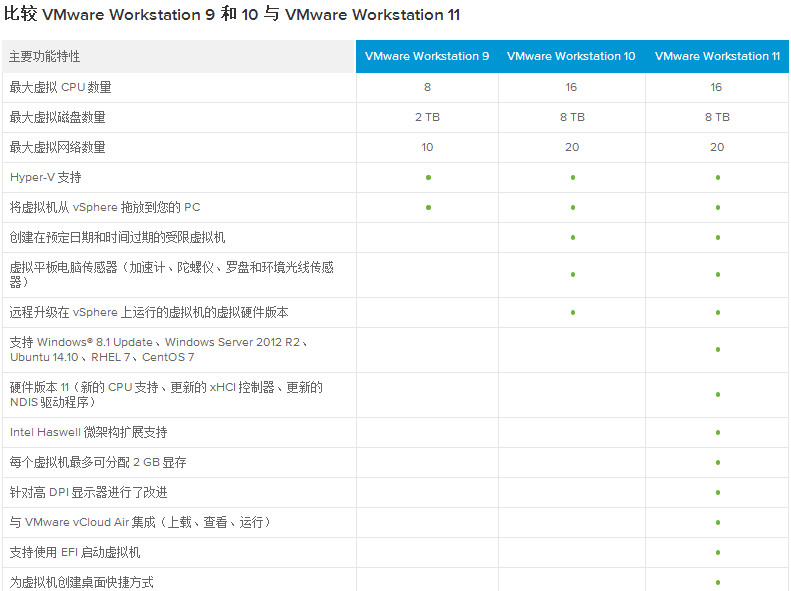Click value '8' in the Workstation 9 column

pyautogui.click(x=427, y=87)
